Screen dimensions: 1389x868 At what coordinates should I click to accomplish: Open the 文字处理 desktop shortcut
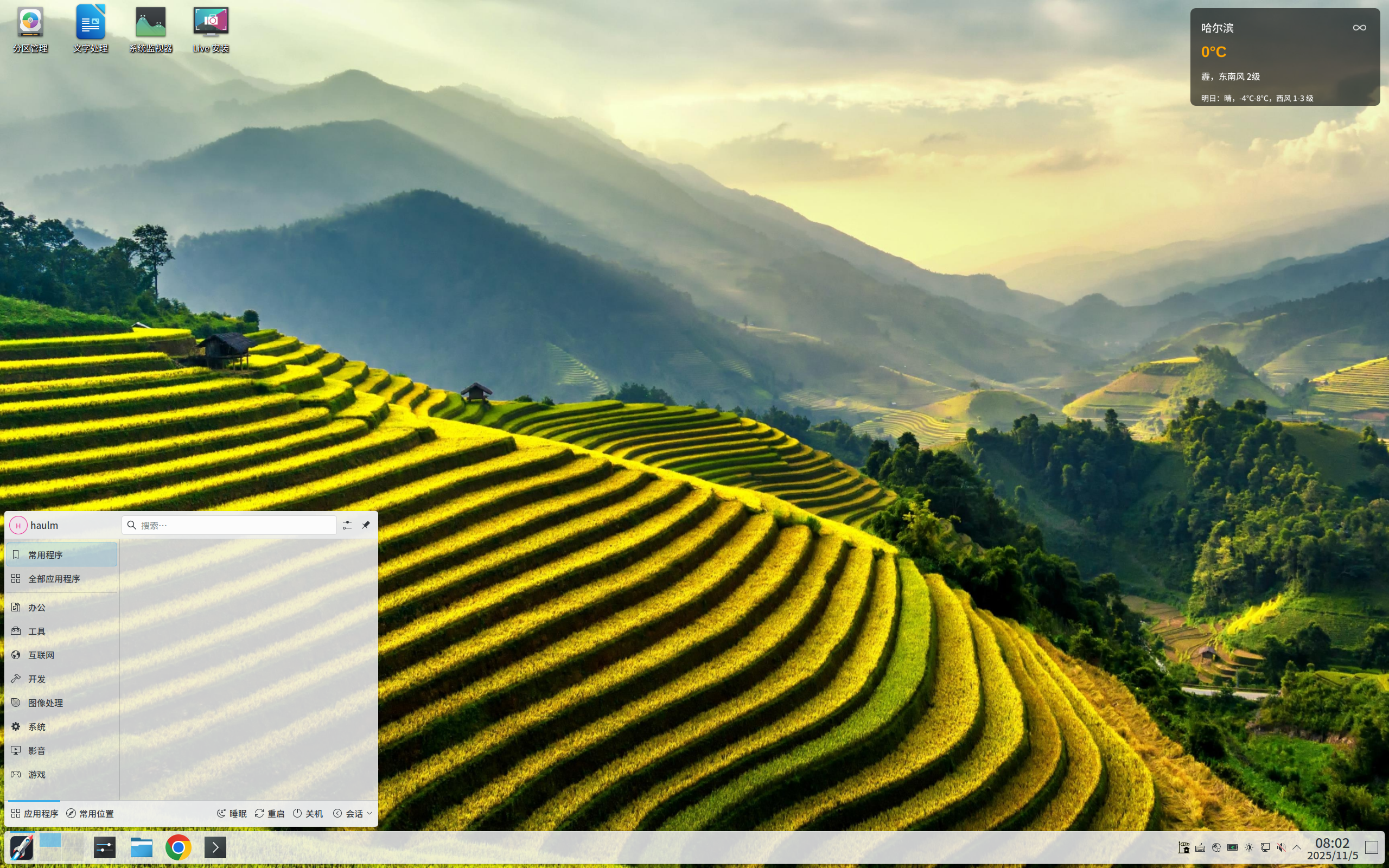(90, 30)
